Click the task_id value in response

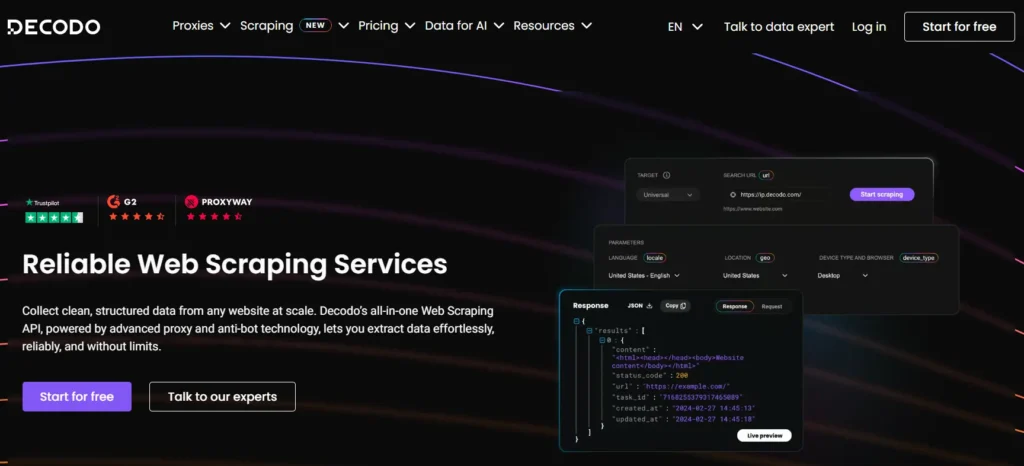pyautogui.click(x=701, y=397)
